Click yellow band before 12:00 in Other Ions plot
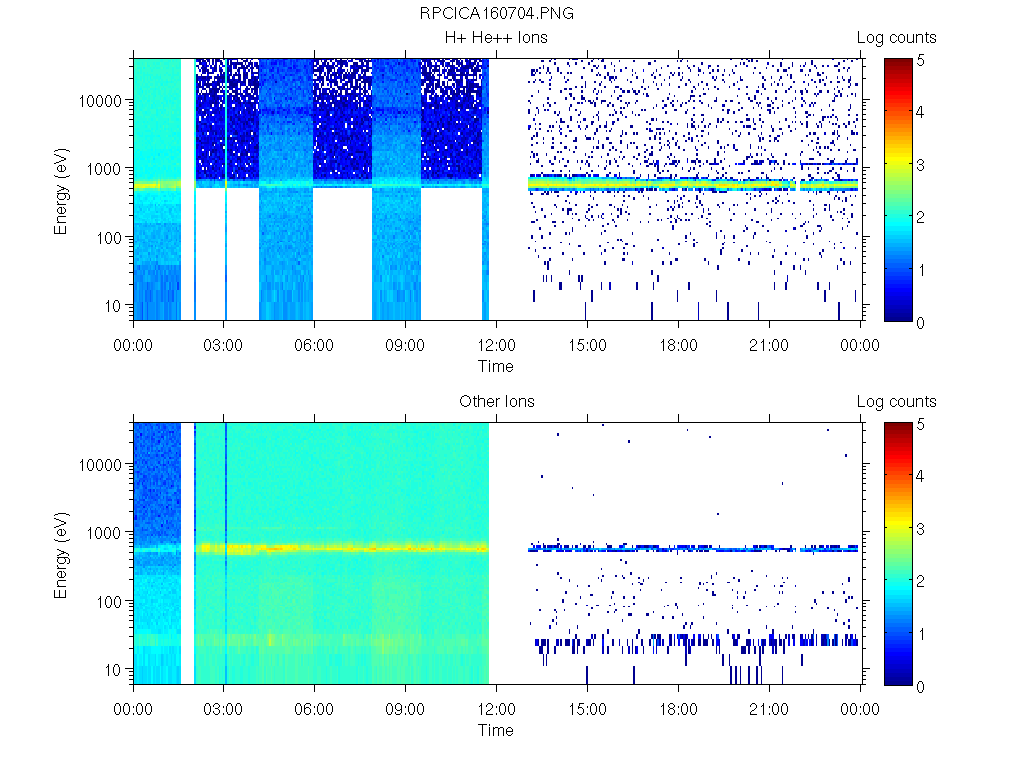 342,548
